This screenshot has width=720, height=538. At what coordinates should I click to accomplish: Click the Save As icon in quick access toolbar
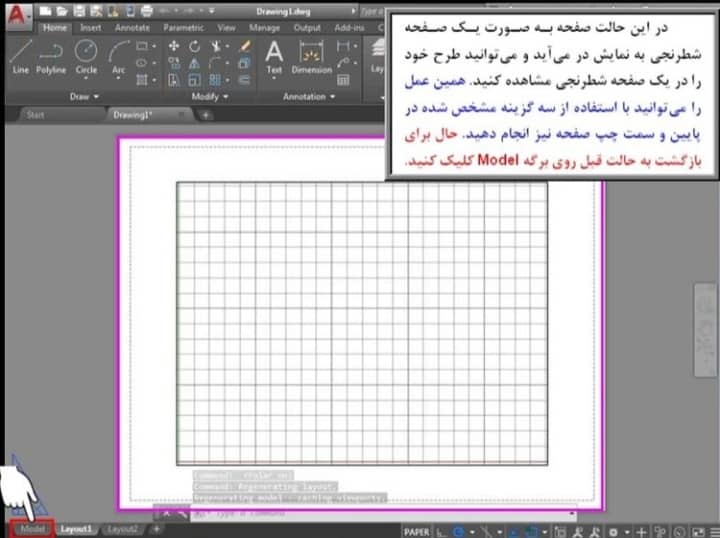click(x=96, y=11)
